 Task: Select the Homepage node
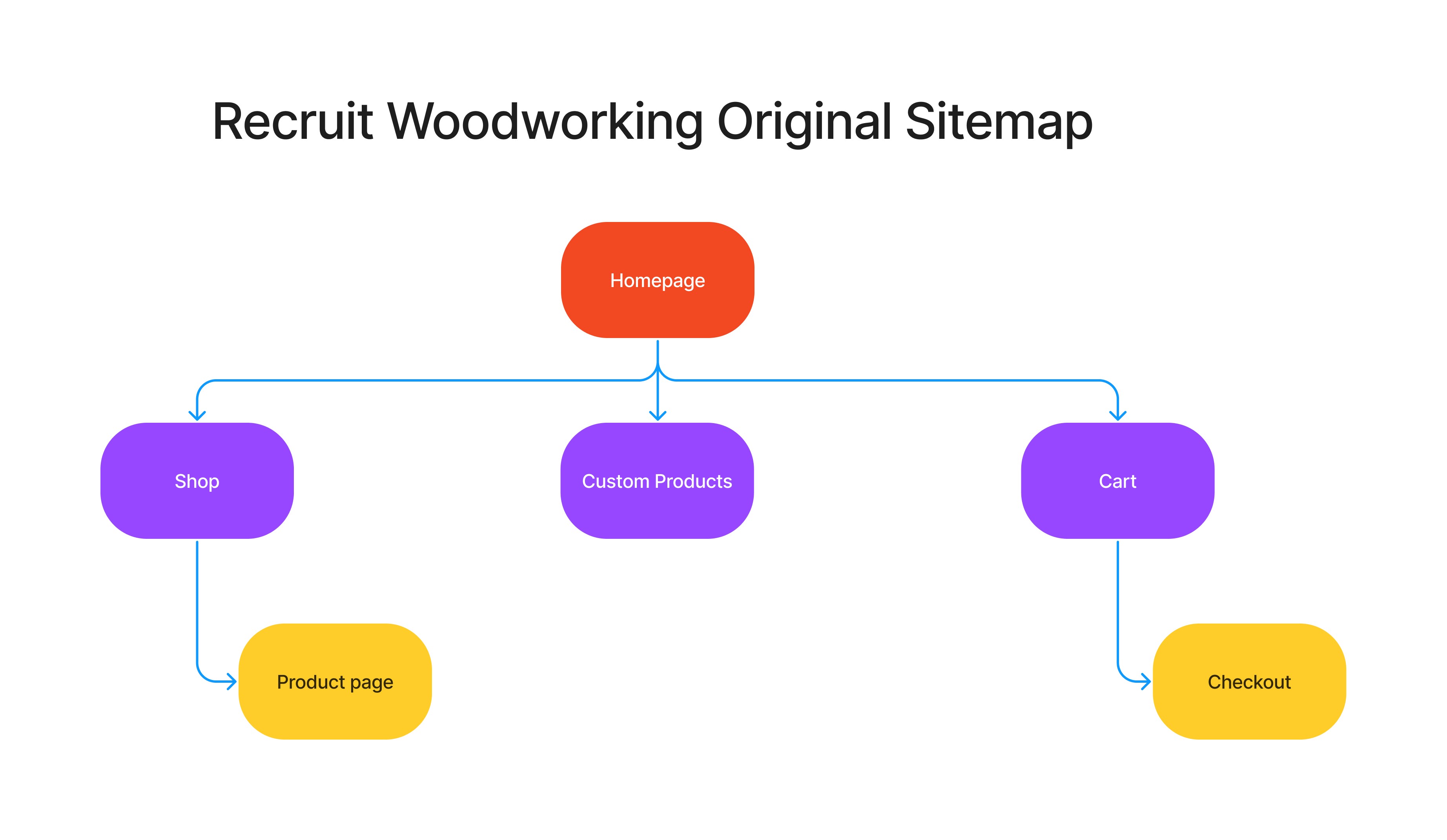[658, 280]
